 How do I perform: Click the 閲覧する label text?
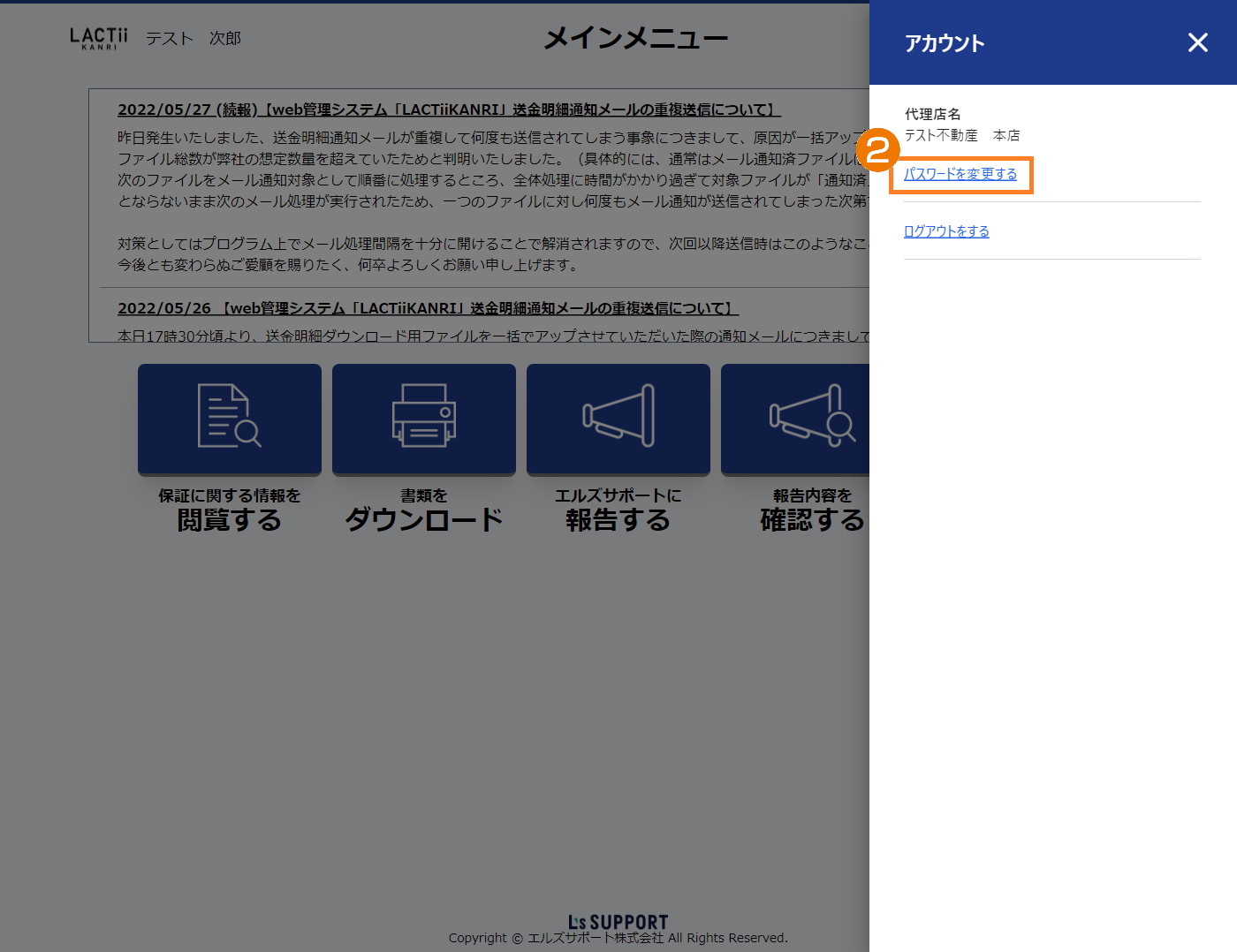pos(230,519)
